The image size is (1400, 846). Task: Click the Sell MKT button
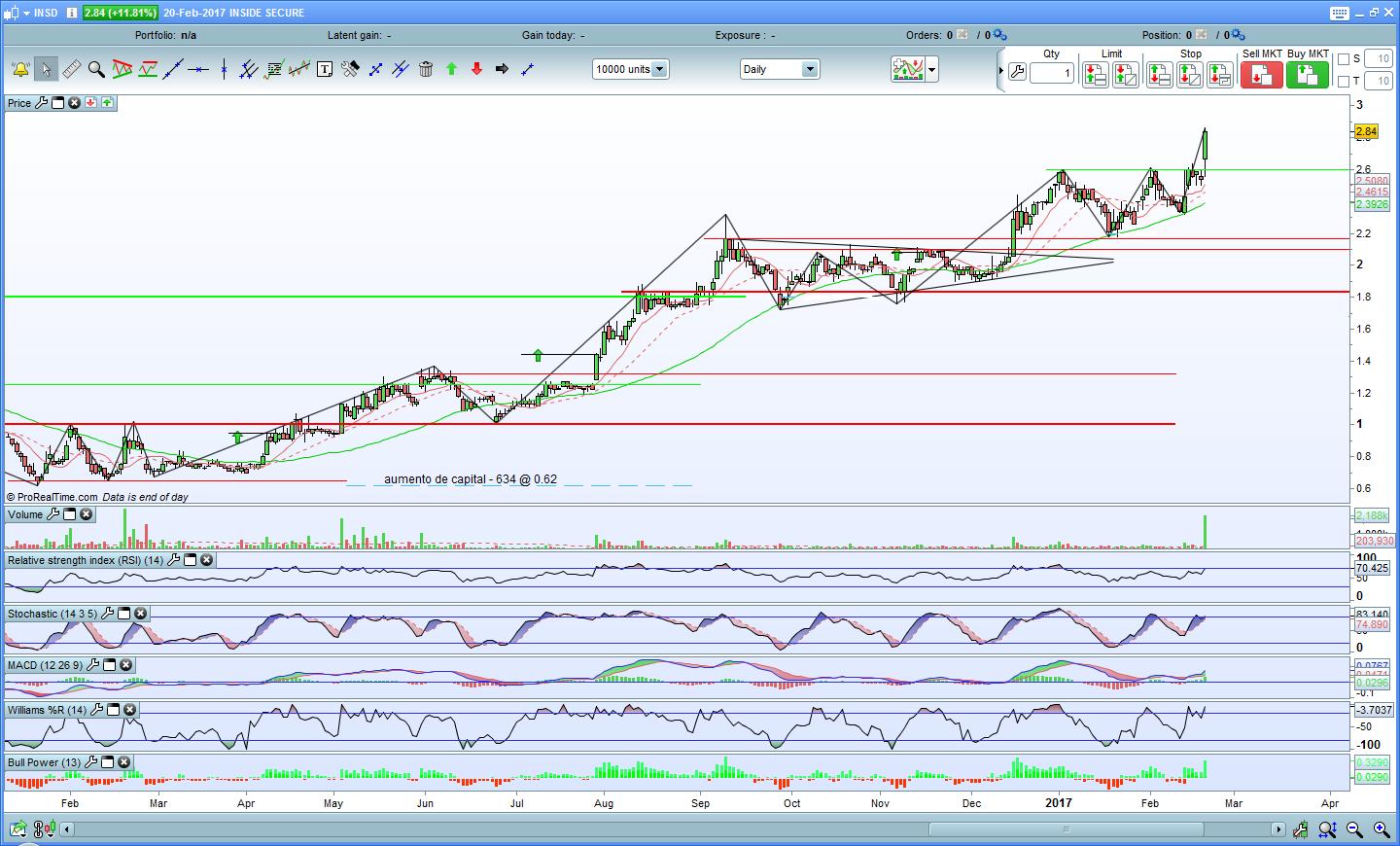(1261, 75)
